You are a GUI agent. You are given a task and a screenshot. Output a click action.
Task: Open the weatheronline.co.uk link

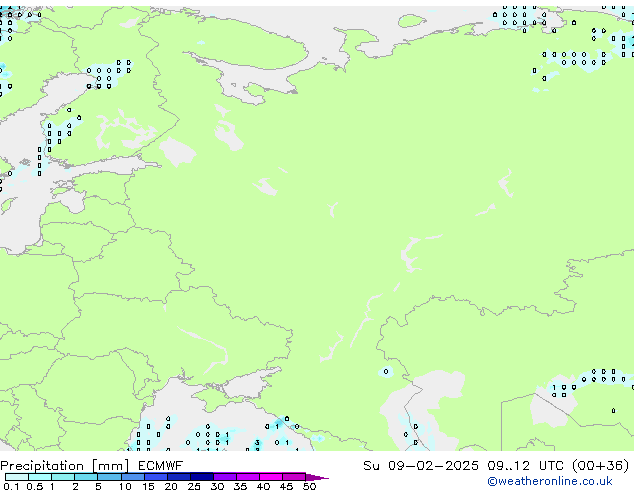point(550,481)
